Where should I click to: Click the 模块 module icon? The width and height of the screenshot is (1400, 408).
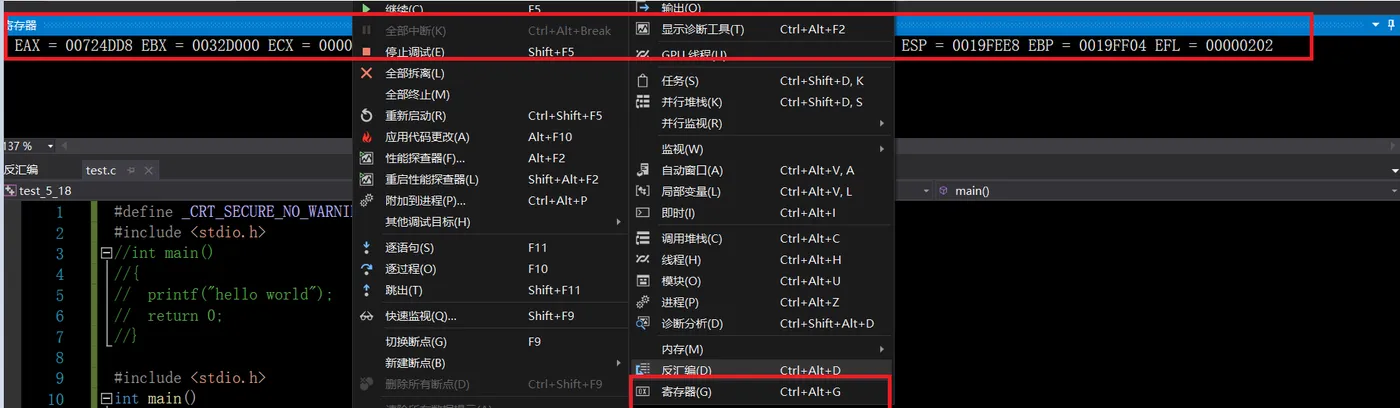coord(643,281)
